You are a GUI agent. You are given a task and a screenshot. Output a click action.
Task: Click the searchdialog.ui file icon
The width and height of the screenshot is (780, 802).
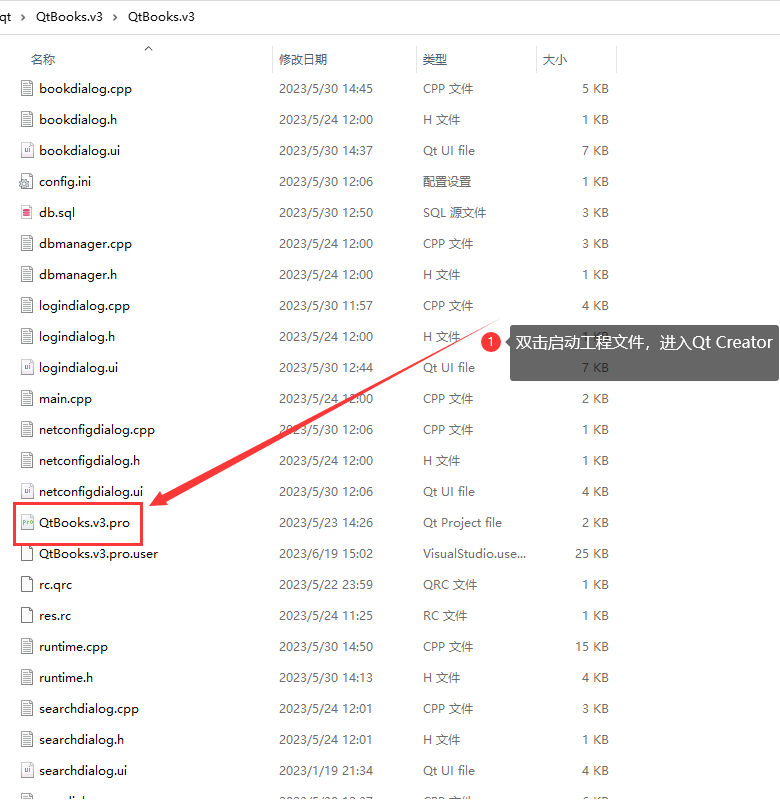click(x=27, y=770)
